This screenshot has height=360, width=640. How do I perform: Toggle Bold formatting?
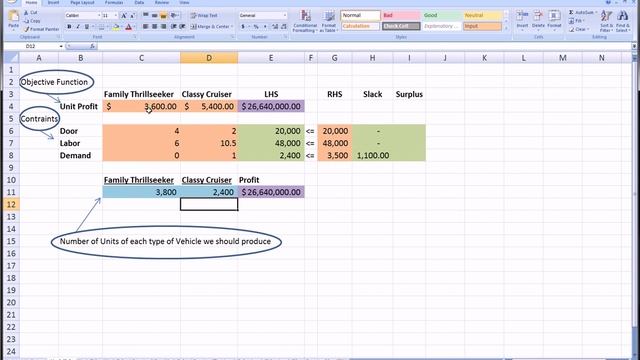point(69,27)
